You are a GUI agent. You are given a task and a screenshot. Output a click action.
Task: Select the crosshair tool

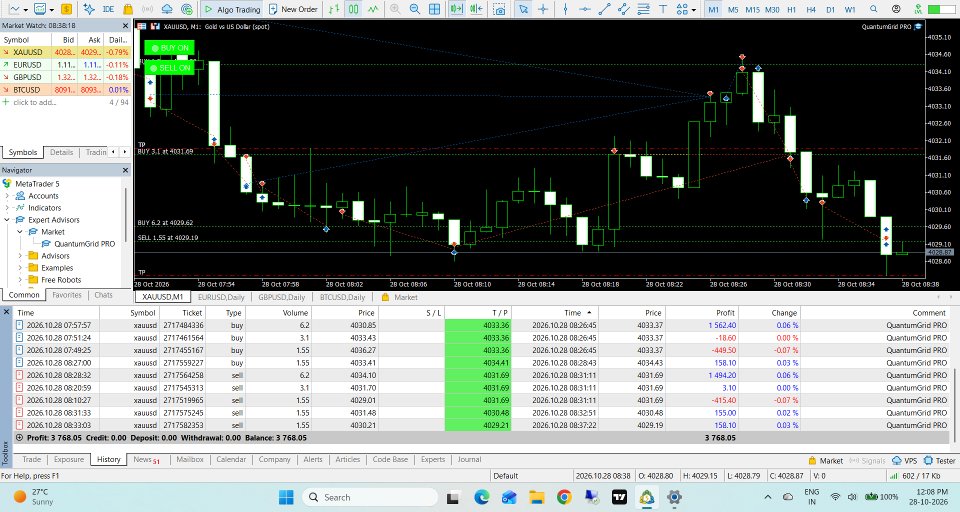point(542,9)
